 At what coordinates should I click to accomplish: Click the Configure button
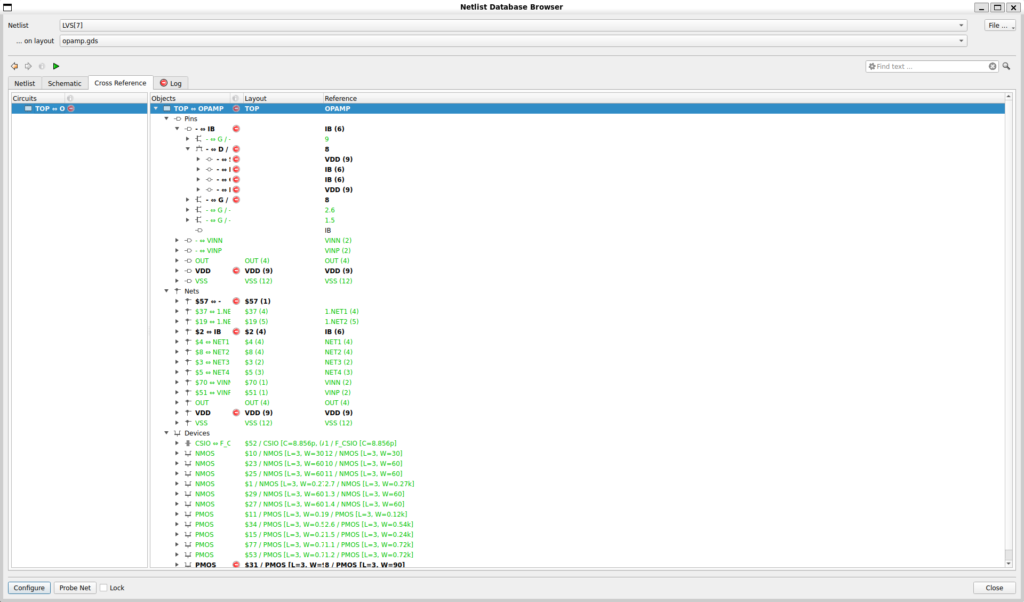coord(29,588)
